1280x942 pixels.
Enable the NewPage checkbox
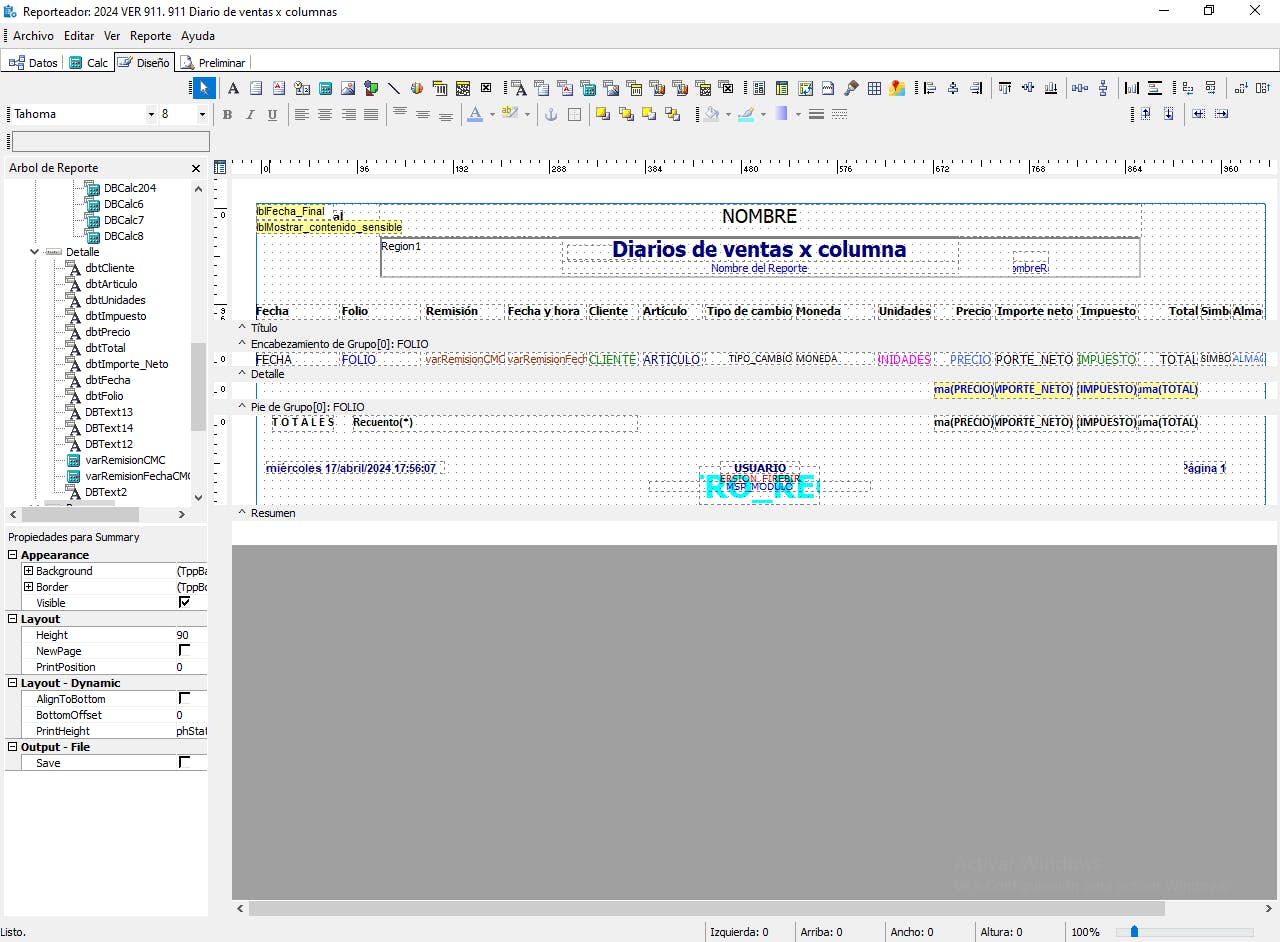click(184, 651)
